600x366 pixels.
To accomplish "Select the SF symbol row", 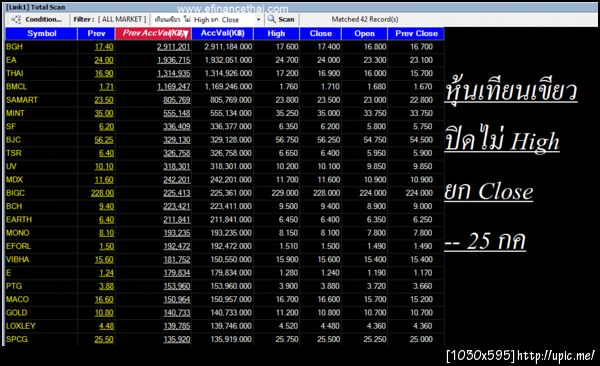I will point(225,126).
